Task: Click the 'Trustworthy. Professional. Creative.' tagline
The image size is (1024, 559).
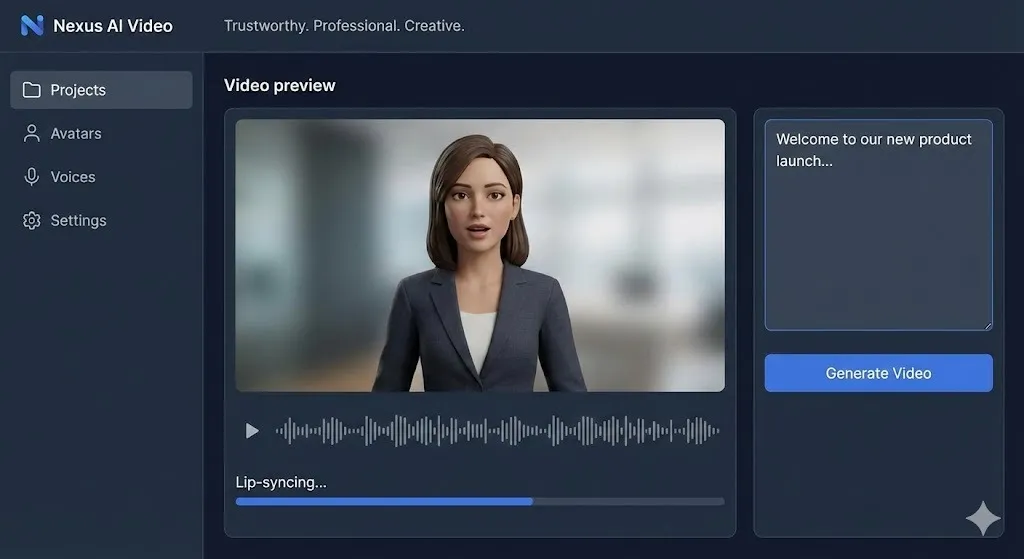Action: pos(344,25)
